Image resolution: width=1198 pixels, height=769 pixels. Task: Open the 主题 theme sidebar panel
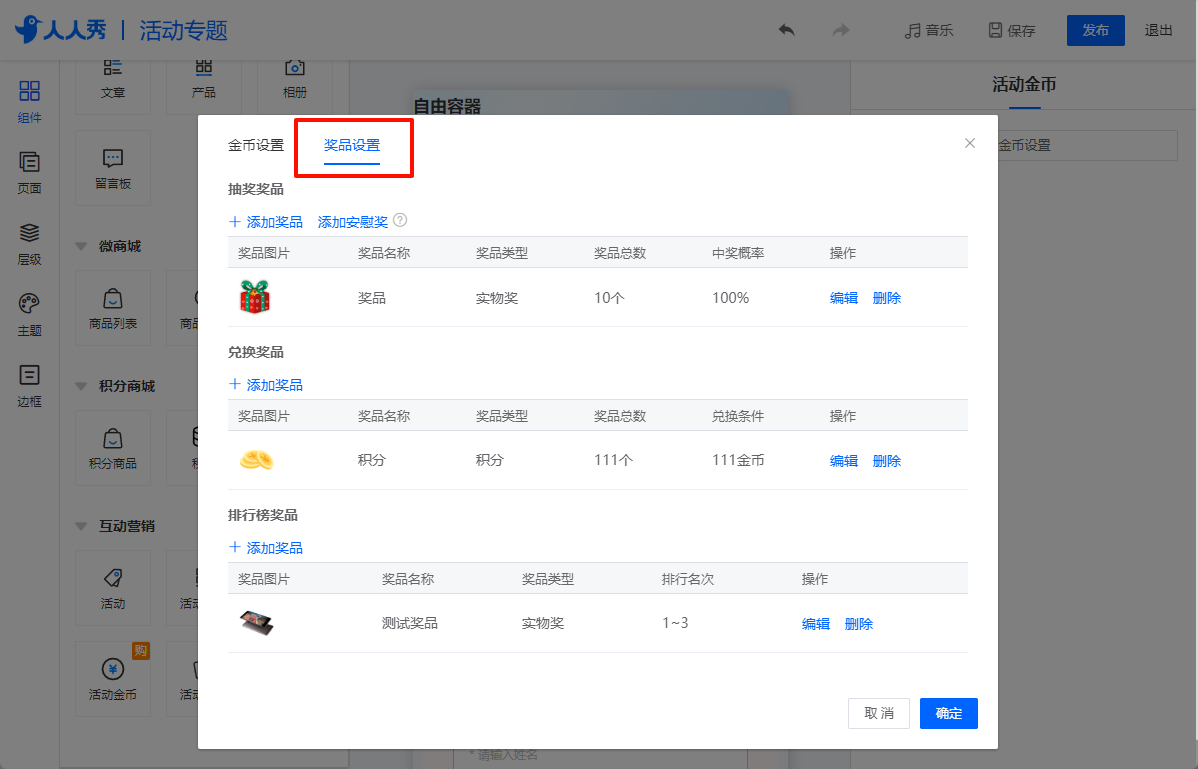point(29,315)
